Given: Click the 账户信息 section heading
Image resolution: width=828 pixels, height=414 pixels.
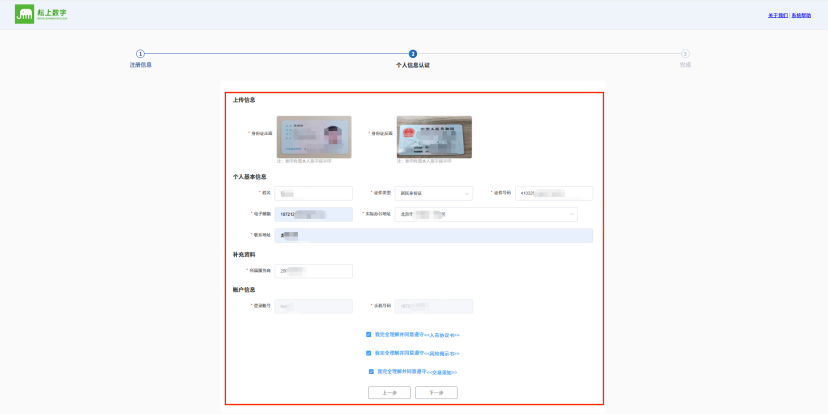Looking at the screenshot, I should click(x=244, y=290).
